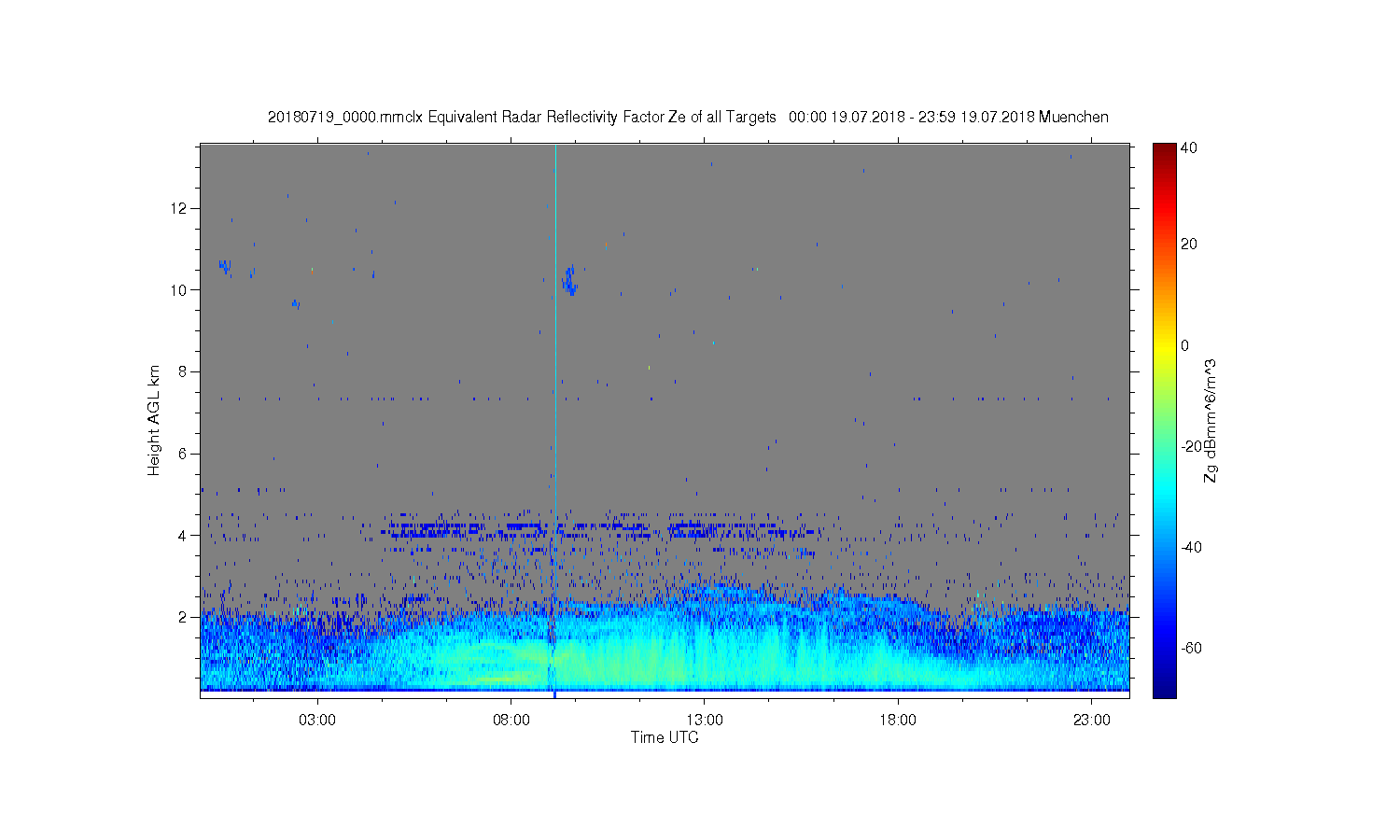The width and height of the screenshot is (1400, 840).
Task: Click the dark blue bottom of colorbar
Action: (x=1164, y=686)
